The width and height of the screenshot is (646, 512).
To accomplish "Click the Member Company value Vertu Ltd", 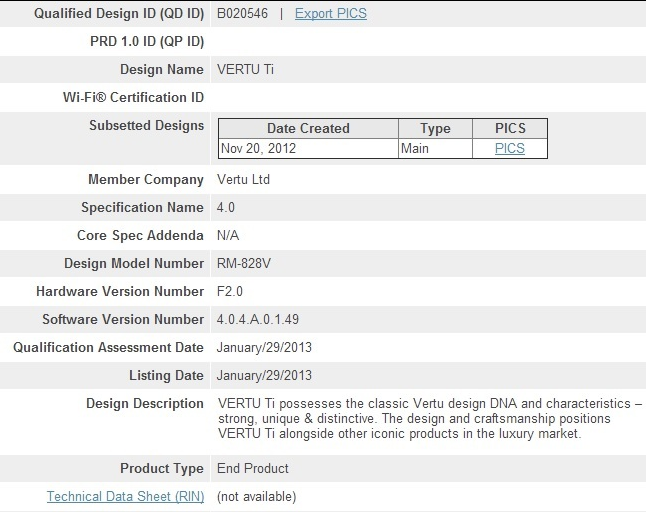I will [x=243, y=180].
